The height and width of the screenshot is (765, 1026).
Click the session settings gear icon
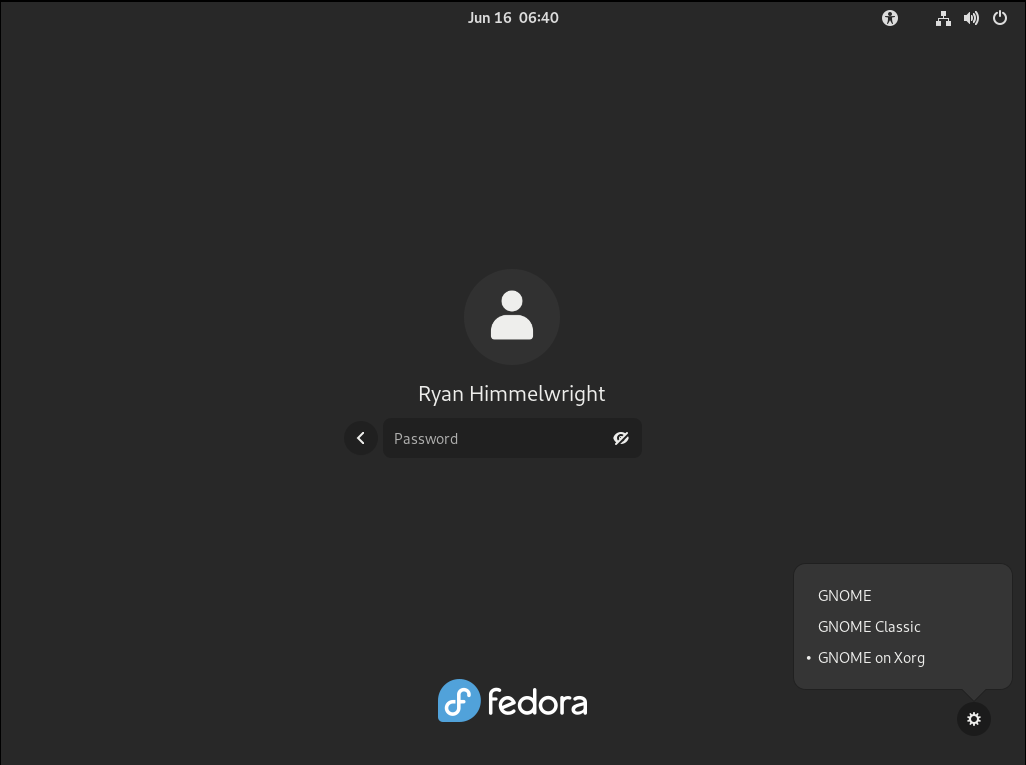coord(974,719)
